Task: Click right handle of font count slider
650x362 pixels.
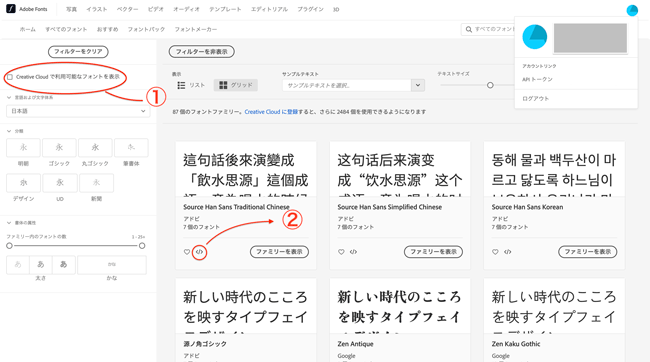Action: 142,246
